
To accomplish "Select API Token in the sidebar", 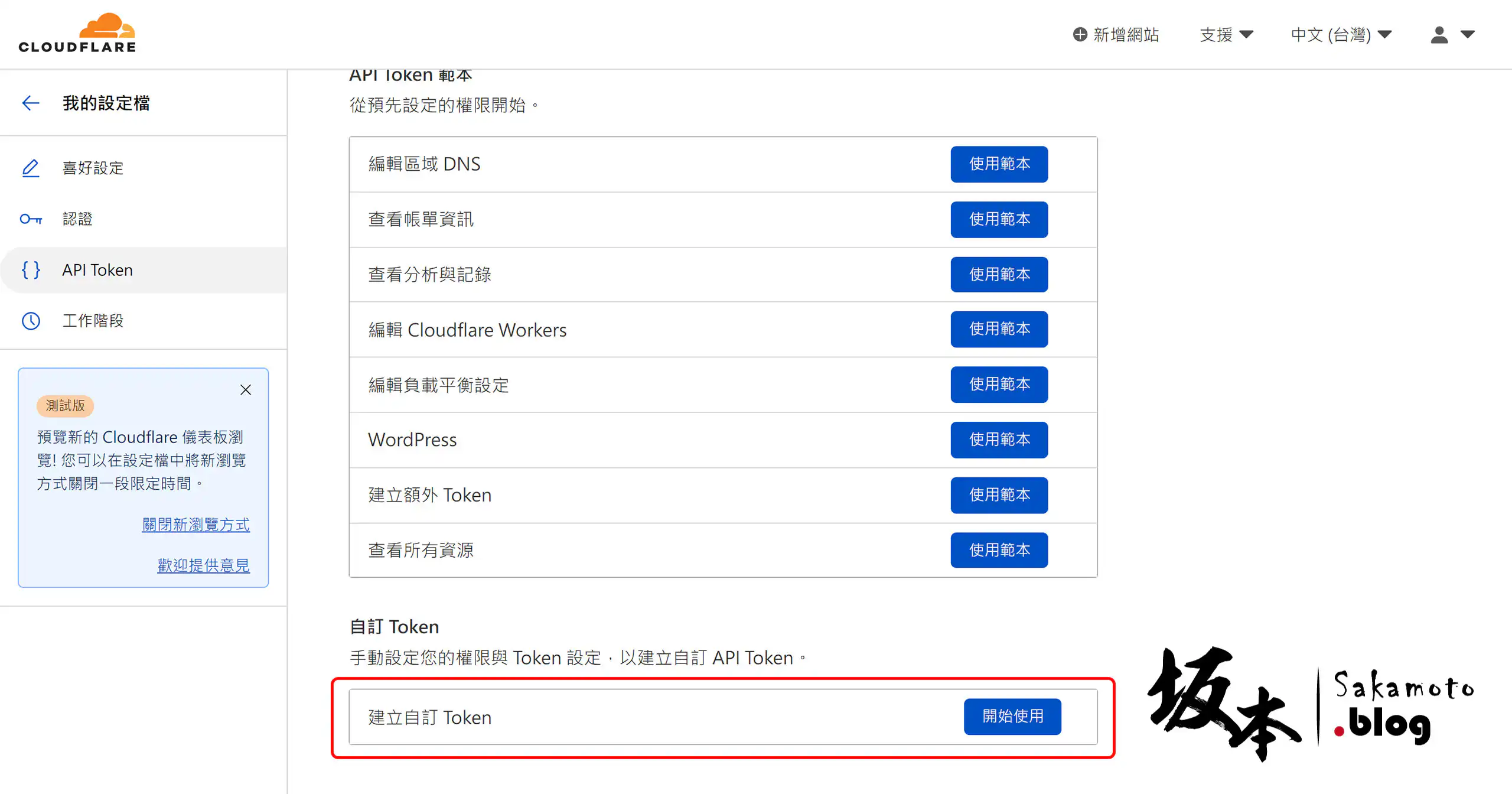I will [97, 270].
